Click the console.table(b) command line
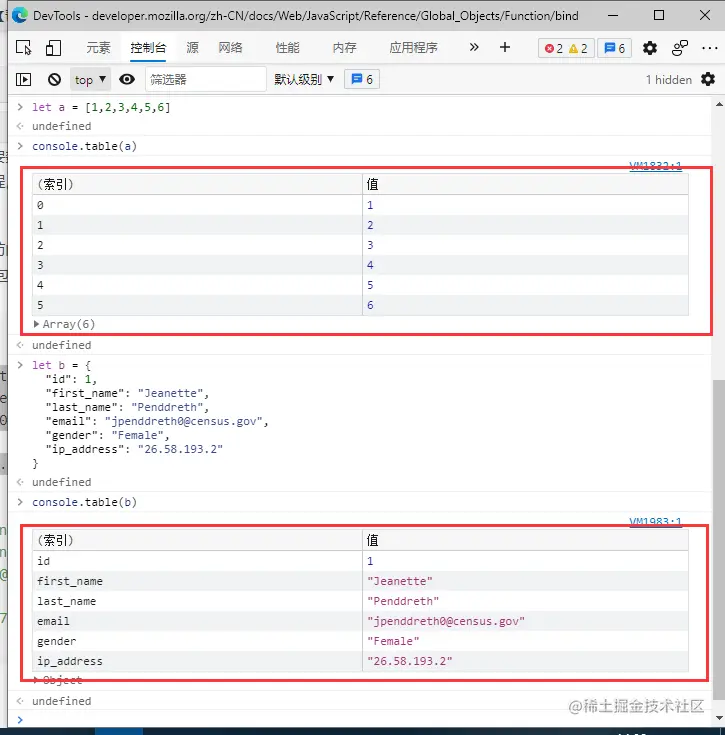The width and height of the screenshot is (725, 735). tap(84, 502)
